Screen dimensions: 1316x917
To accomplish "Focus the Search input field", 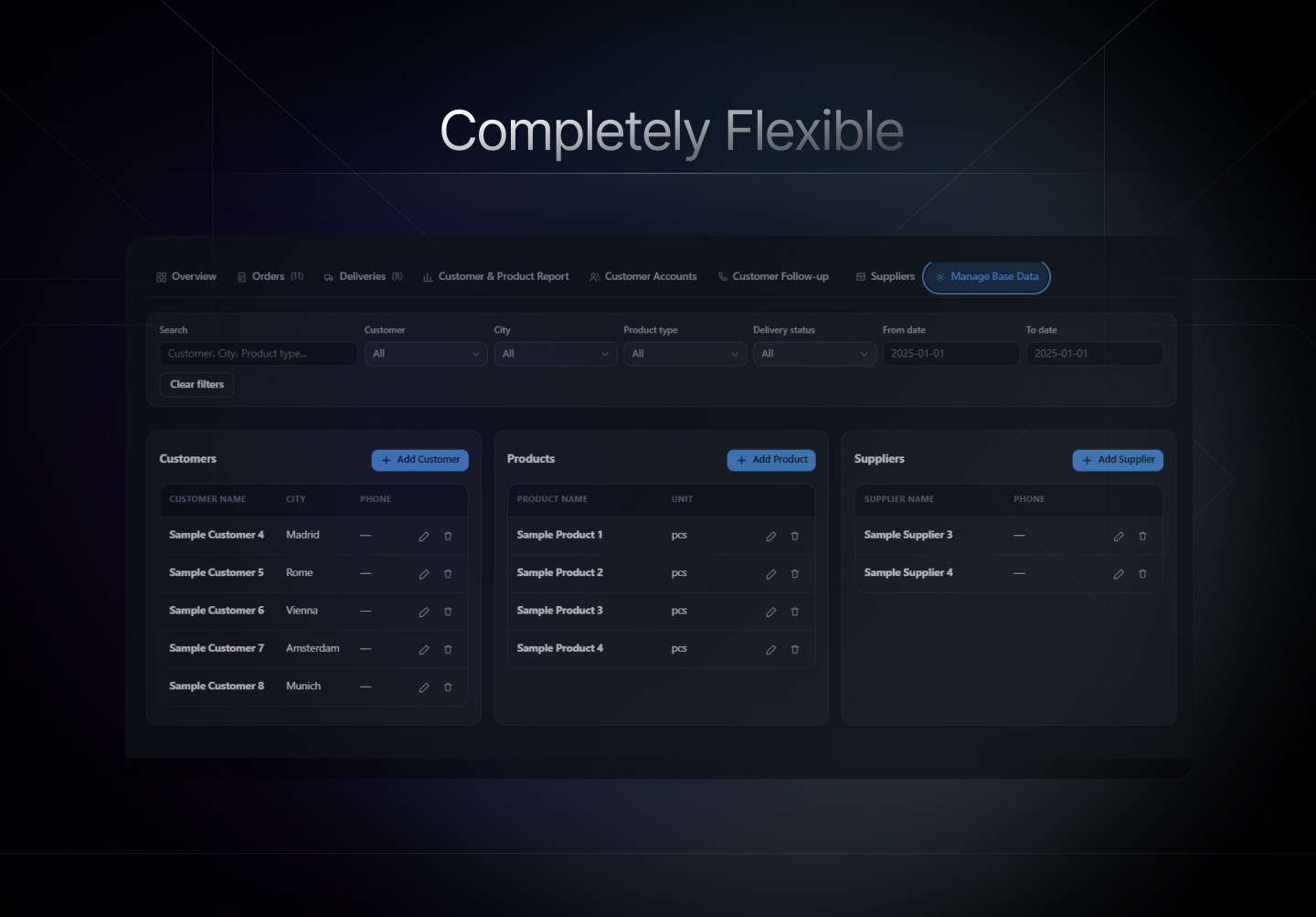I will click(259, 354).
